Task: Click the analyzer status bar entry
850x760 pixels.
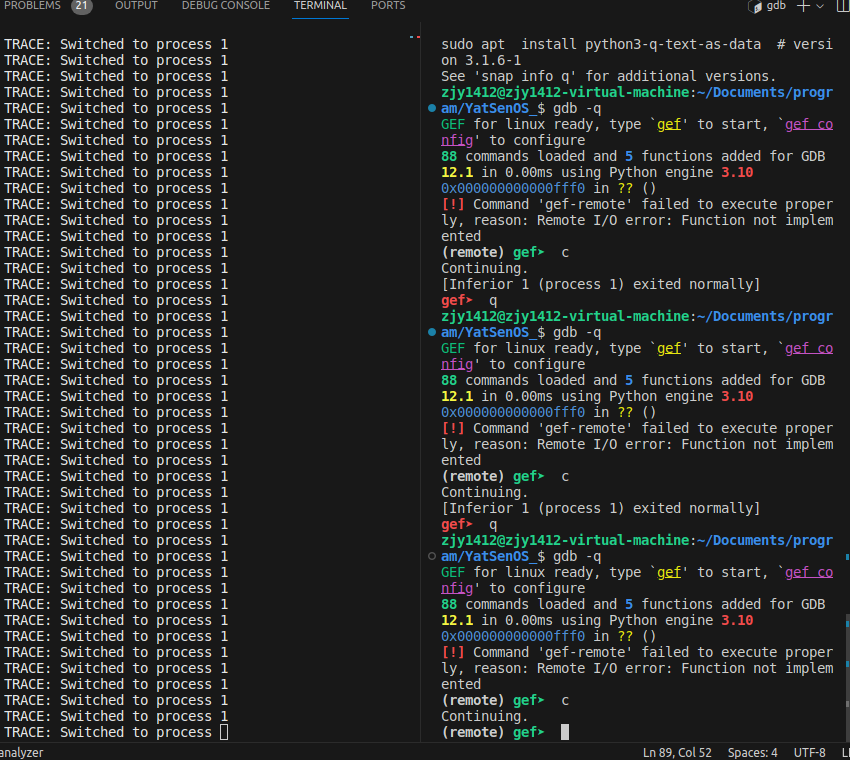Action: click(x=22, y=752)
